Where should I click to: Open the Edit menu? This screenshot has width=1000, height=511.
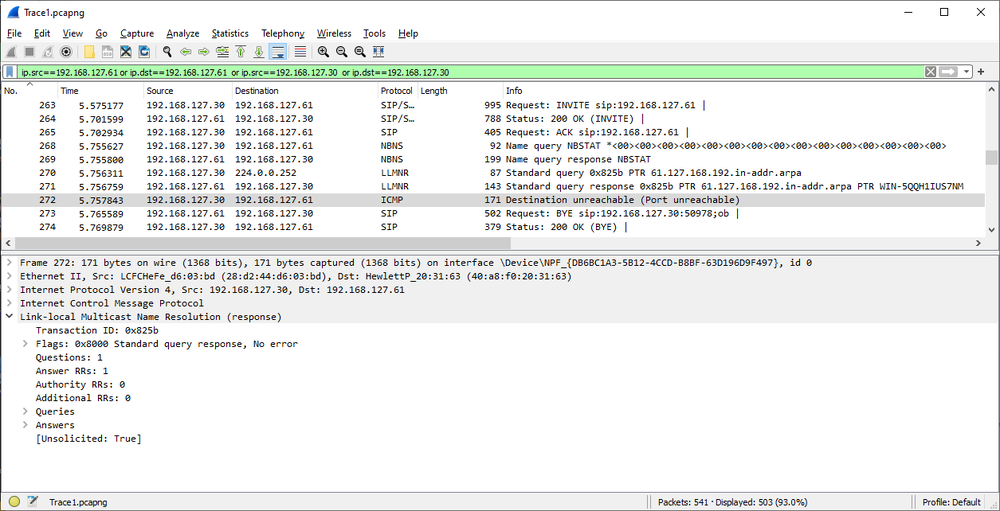42,33
